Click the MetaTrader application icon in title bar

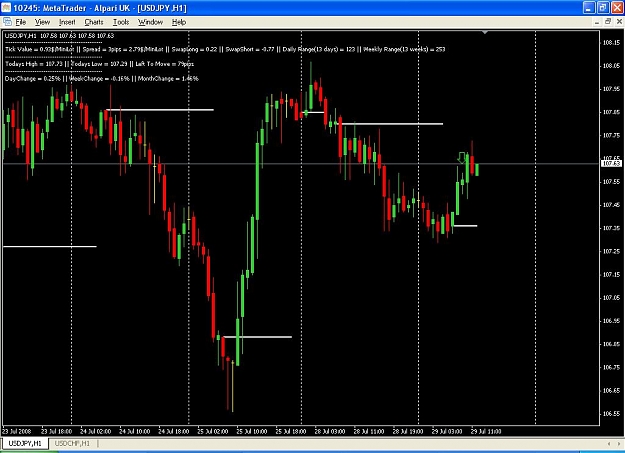click(6, 8)
